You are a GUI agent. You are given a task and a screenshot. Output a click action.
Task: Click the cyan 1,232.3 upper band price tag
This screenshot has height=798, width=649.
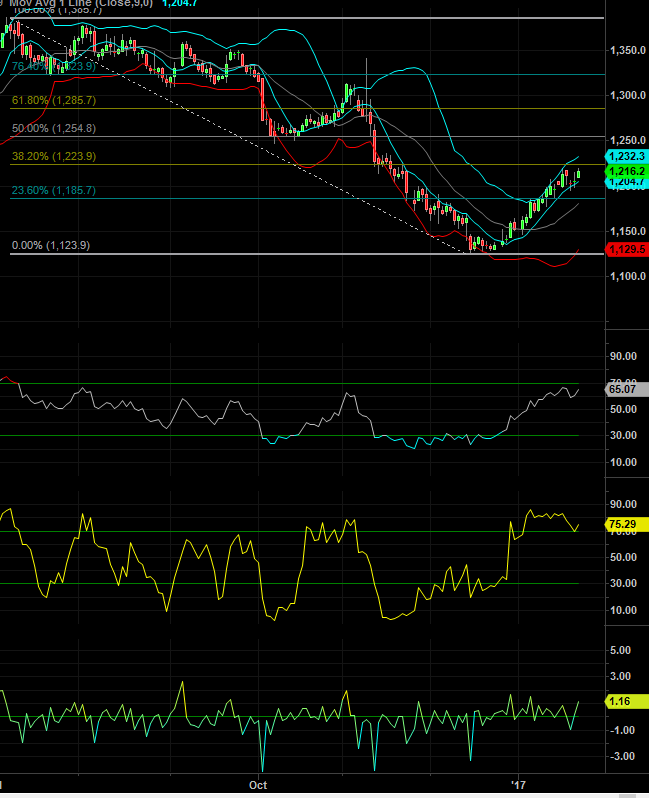tap(626, 157)
